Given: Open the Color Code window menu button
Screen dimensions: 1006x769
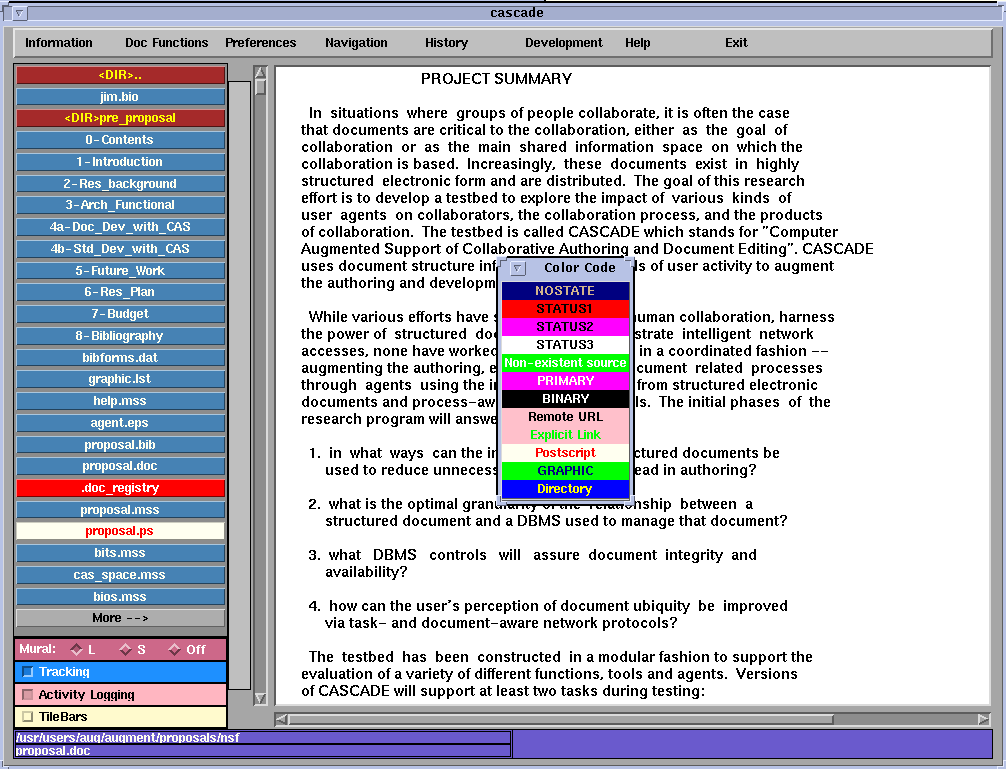Looking at the screenshot, I should (518, 268).
